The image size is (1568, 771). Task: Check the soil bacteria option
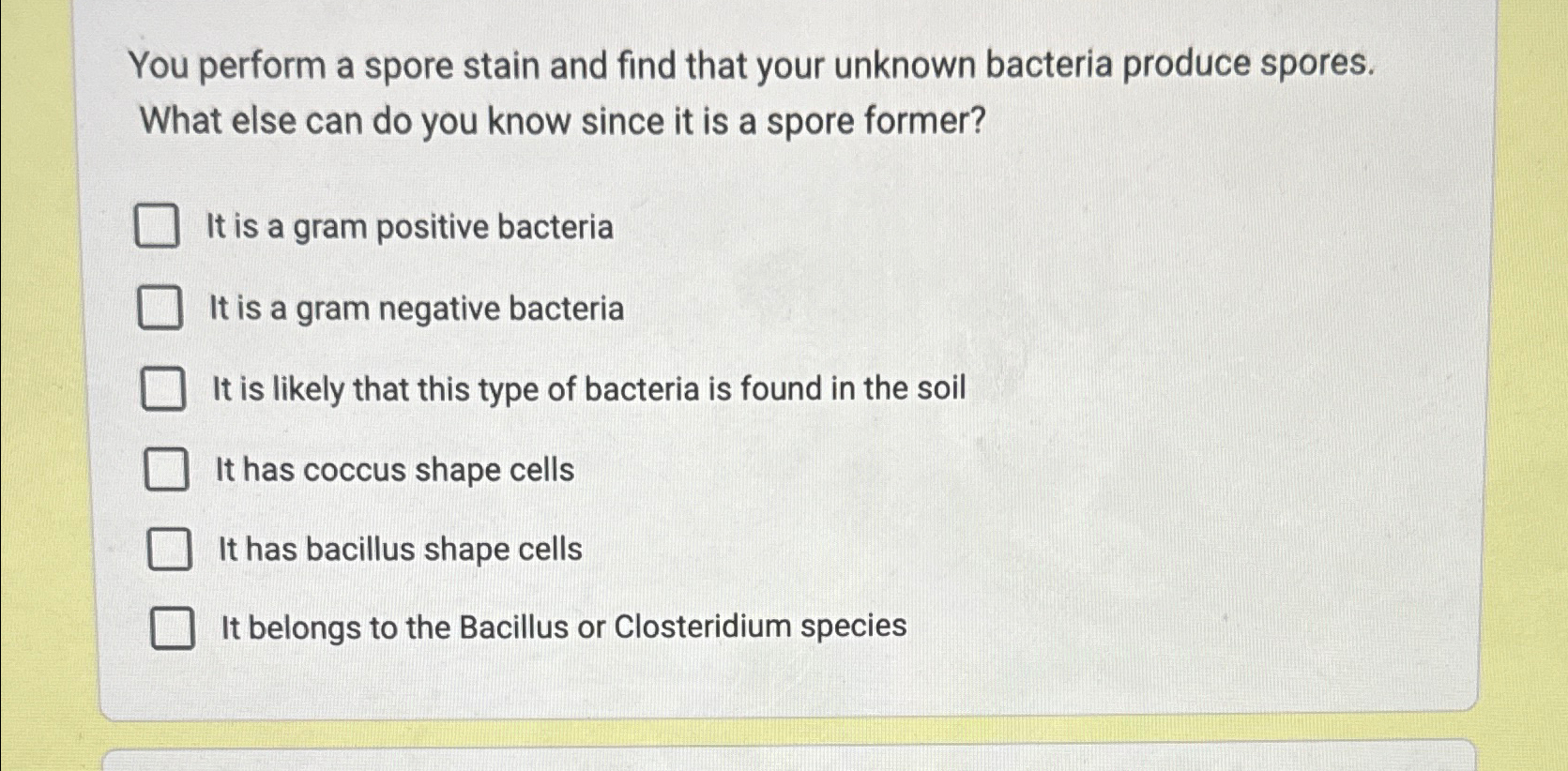164,389
